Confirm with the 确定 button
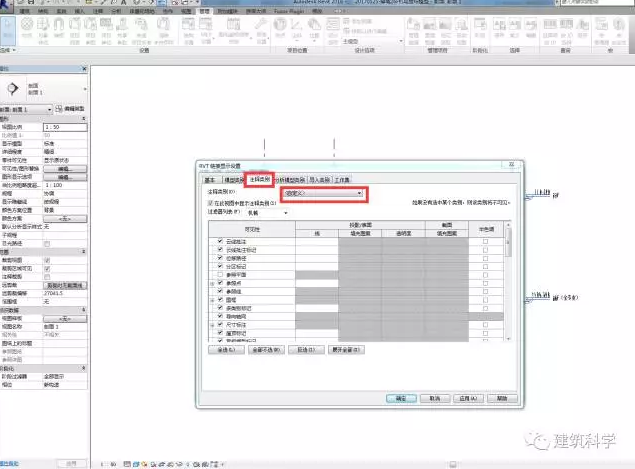Screen dimensions: 635x469 click(401, 399)
